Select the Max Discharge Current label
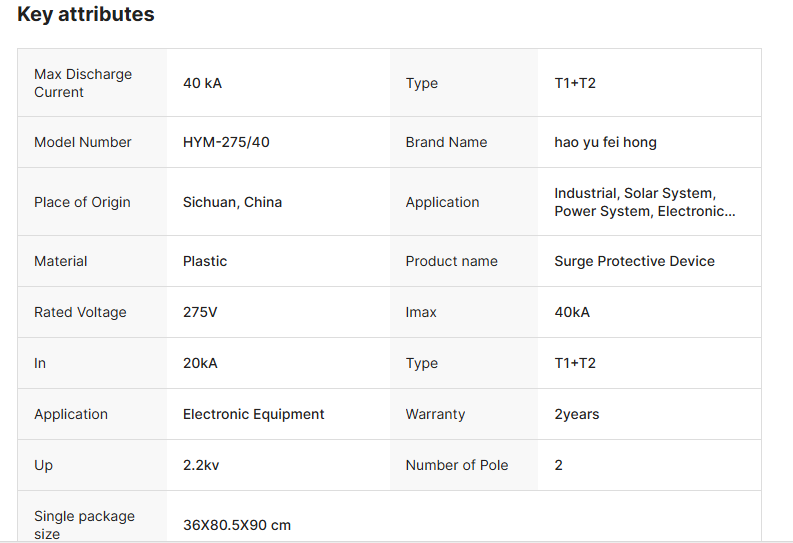The width and height of the screenshot is (793, 543). [83, 83]
